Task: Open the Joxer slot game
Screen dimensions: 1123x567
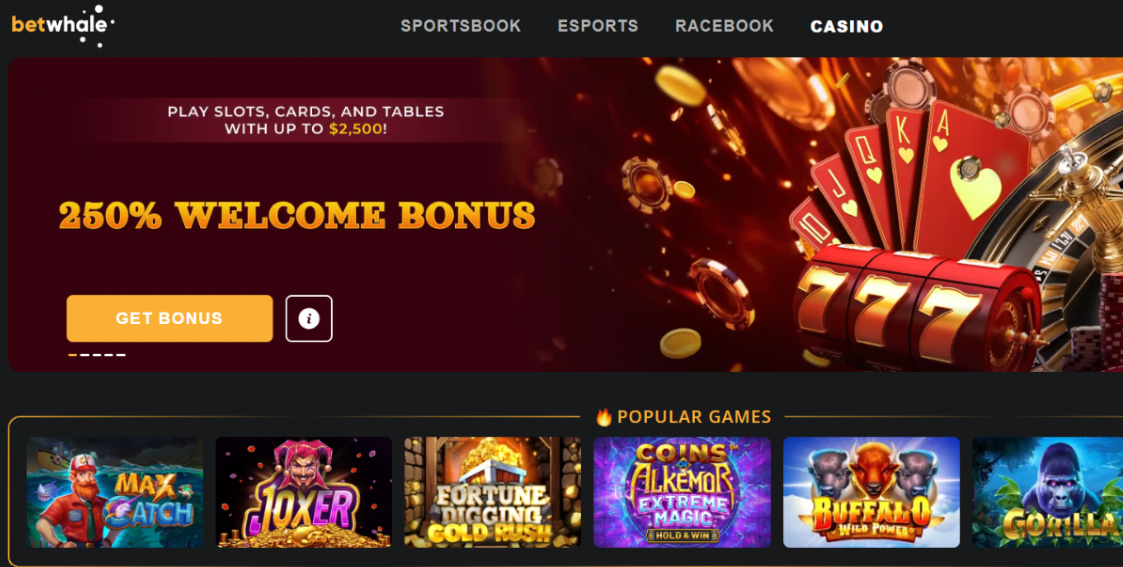Action: 304,493
